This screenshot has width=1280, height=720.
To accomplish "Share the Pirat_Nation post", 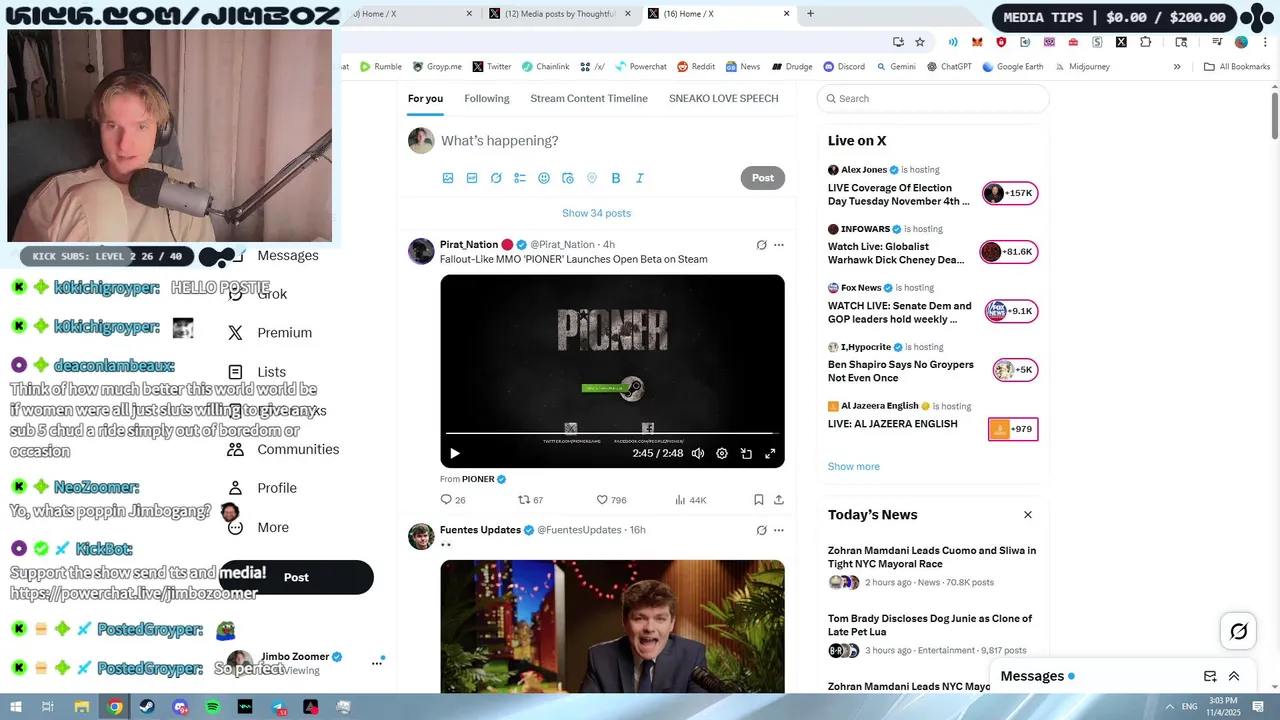I will point(779,500).
